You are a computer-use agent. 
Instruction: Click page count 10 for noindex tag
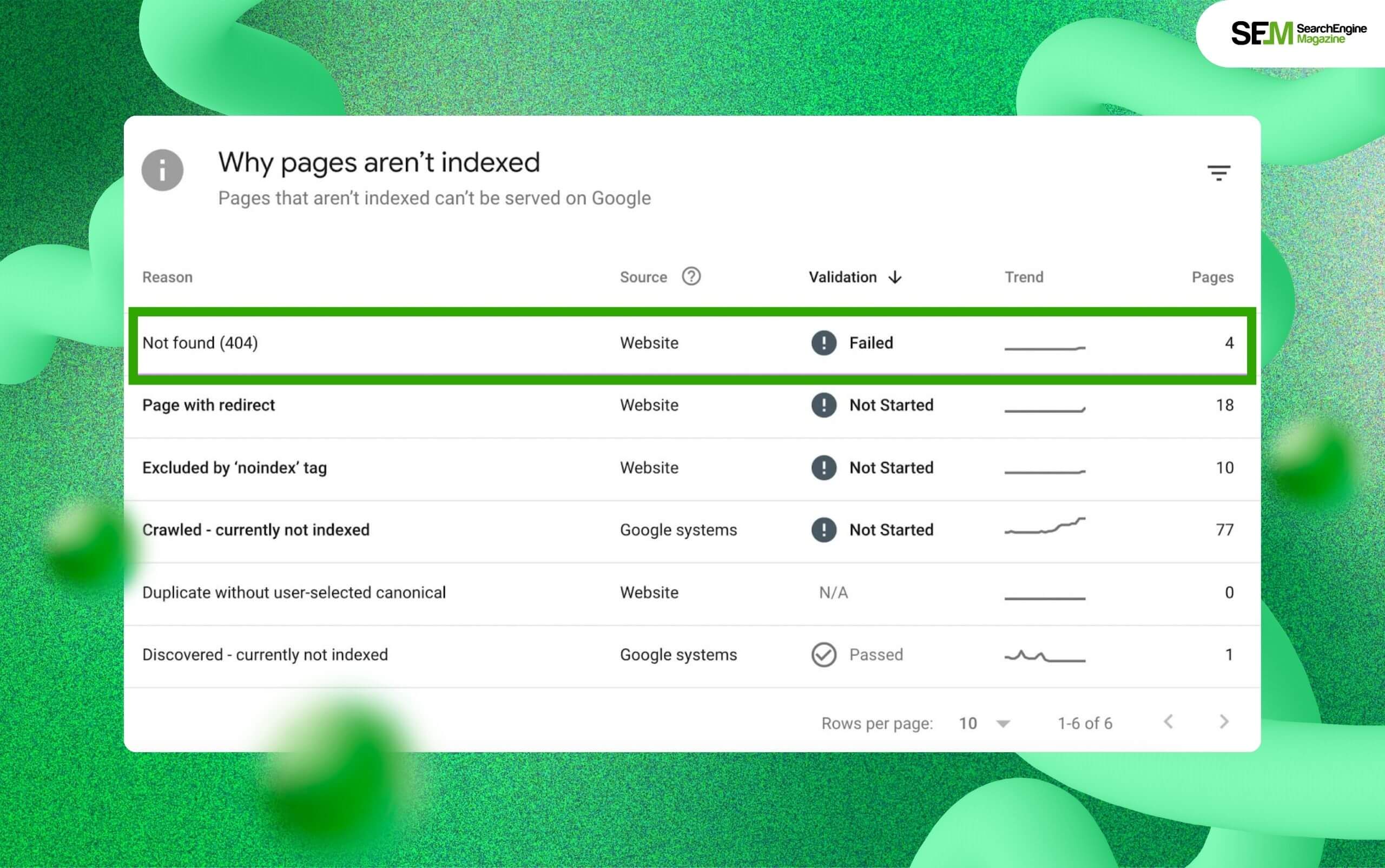tap(1224, 467)
